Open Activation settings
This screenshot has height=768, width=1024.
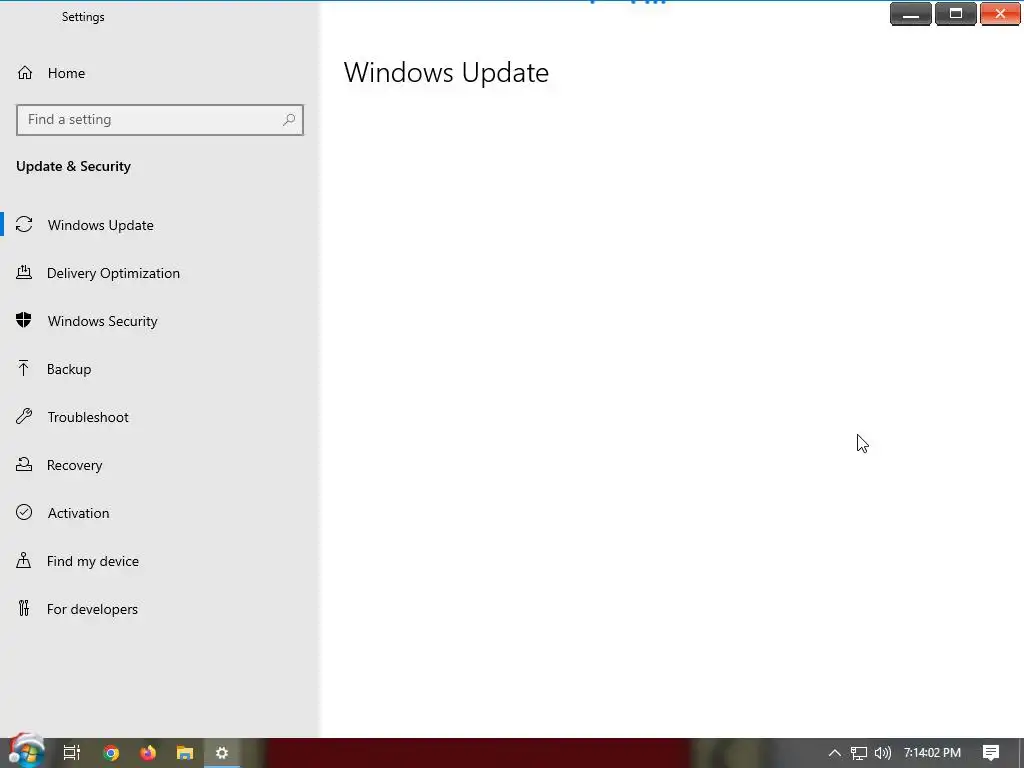tap(160, 513)
